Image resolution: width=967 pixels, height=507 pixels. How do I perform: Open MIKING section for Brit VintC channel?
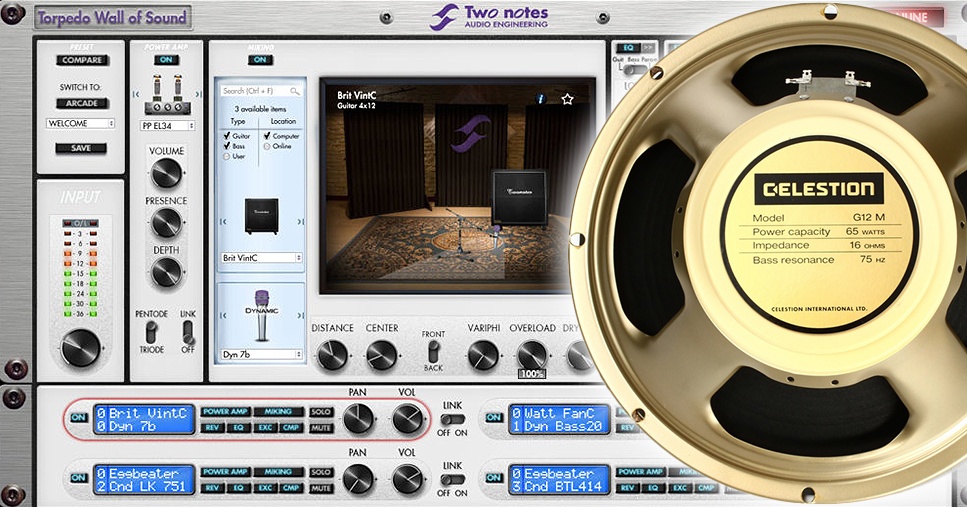(277, 411)
